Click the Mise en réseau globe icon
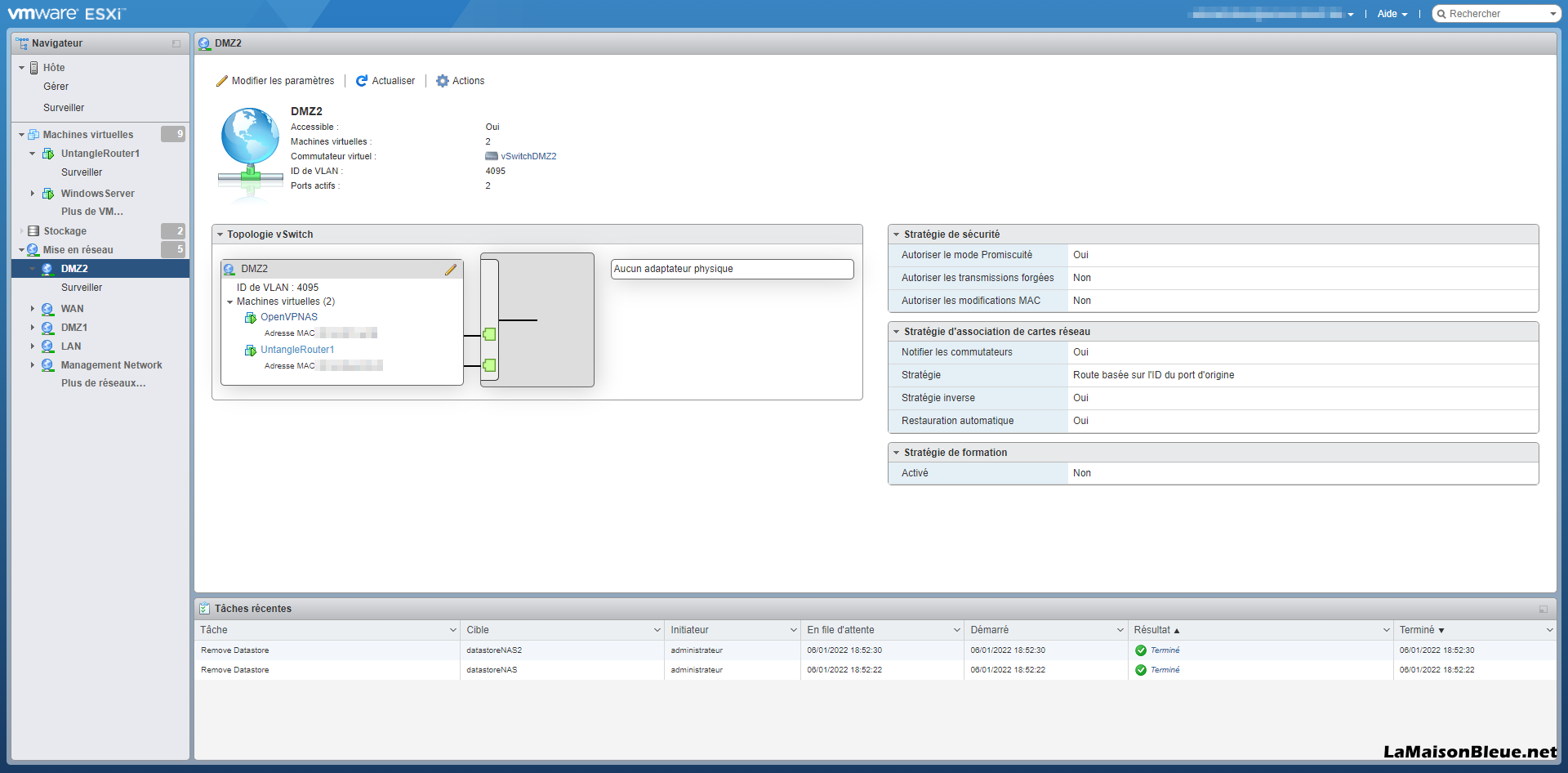The width and height of the screenshot is (1568, 773). (x=33, y=250)
